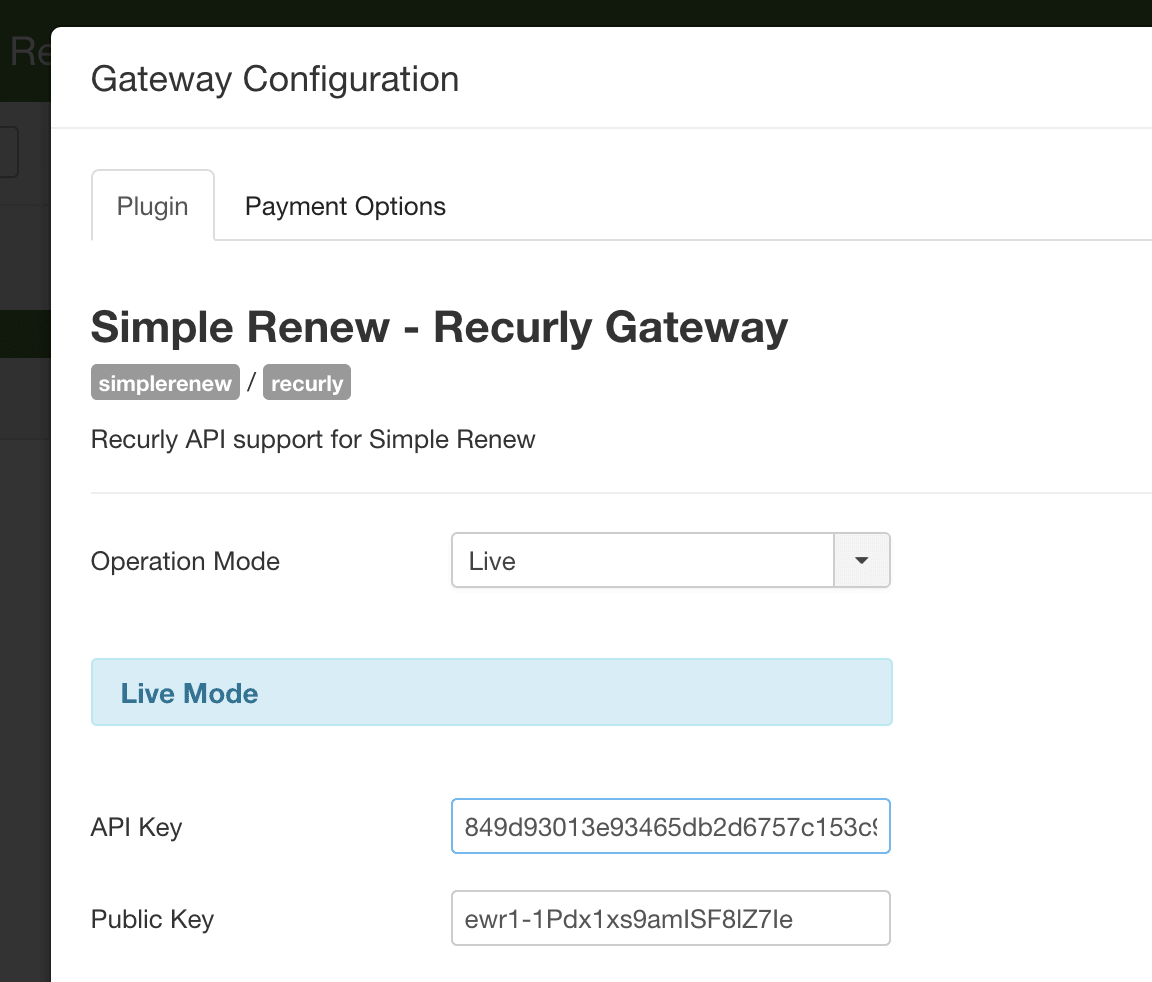
Task: Focus the API Key input field
Action: pos(670,826)
